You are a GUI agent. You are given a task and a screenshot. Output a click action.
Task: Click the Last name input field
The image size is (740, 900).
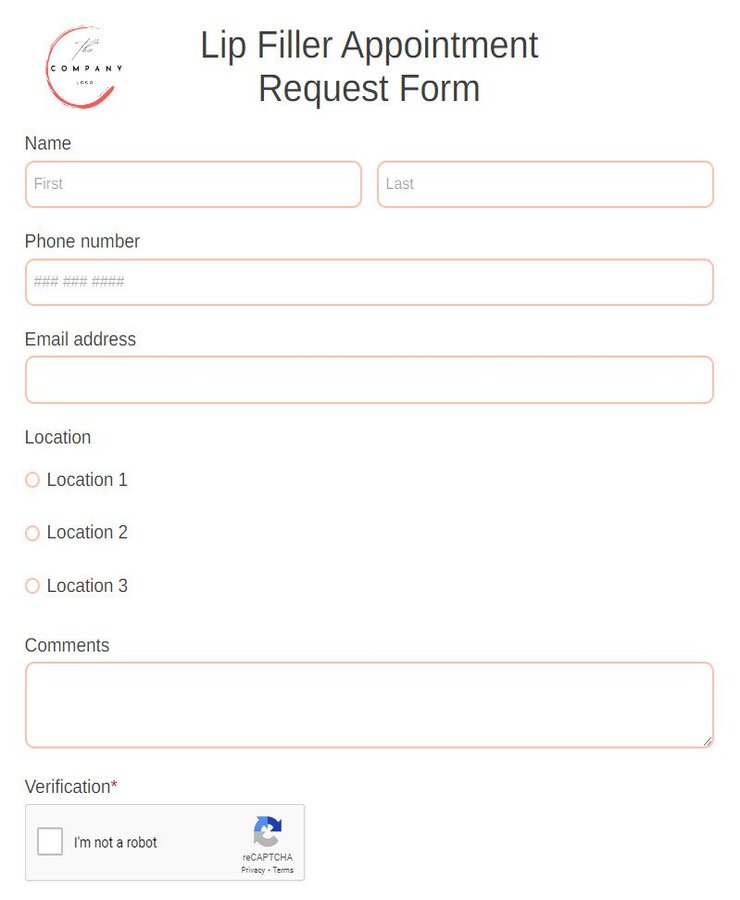point(545,184)
